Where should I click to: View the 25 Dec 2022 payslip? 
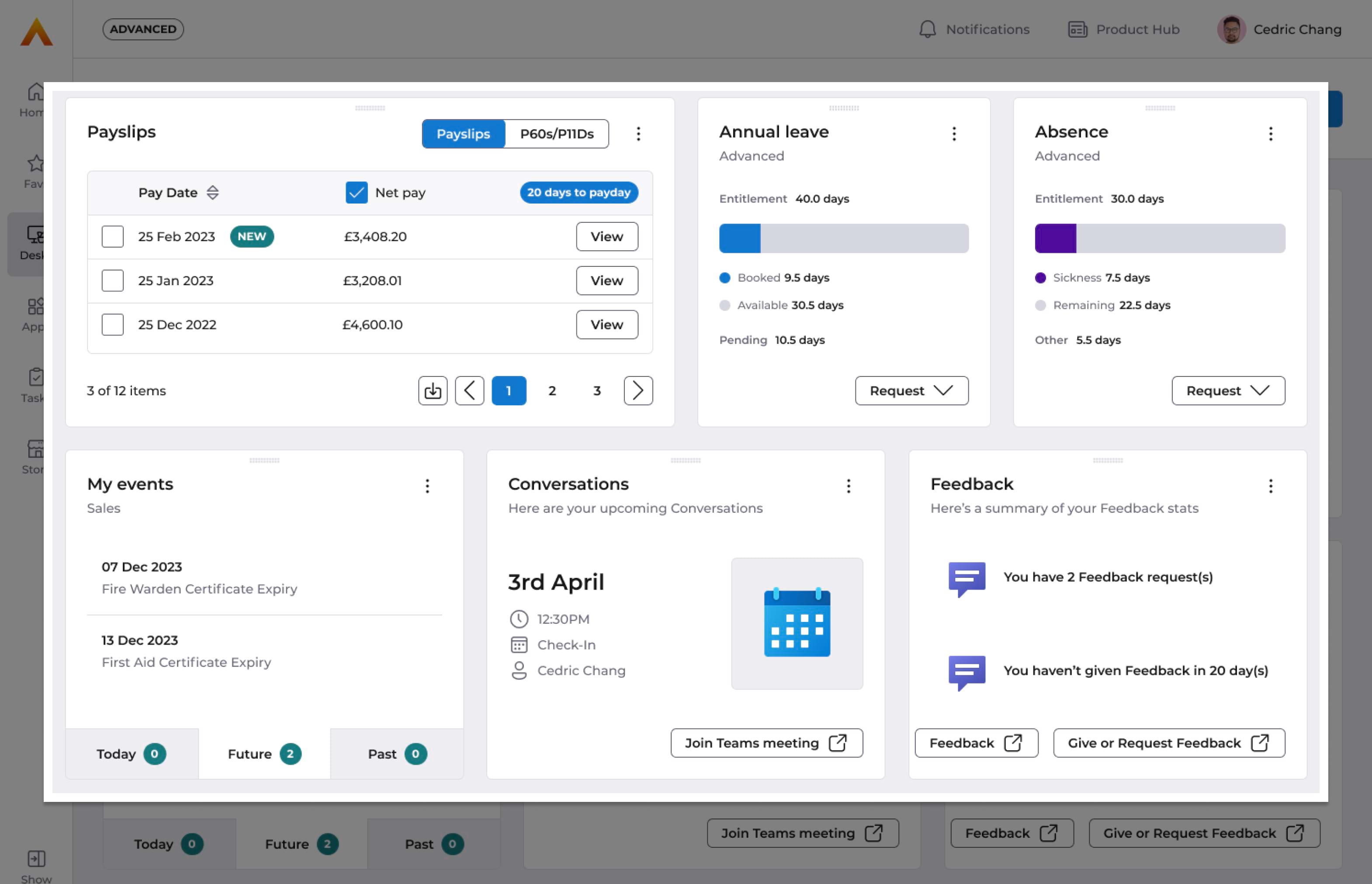tap(607, 325)
